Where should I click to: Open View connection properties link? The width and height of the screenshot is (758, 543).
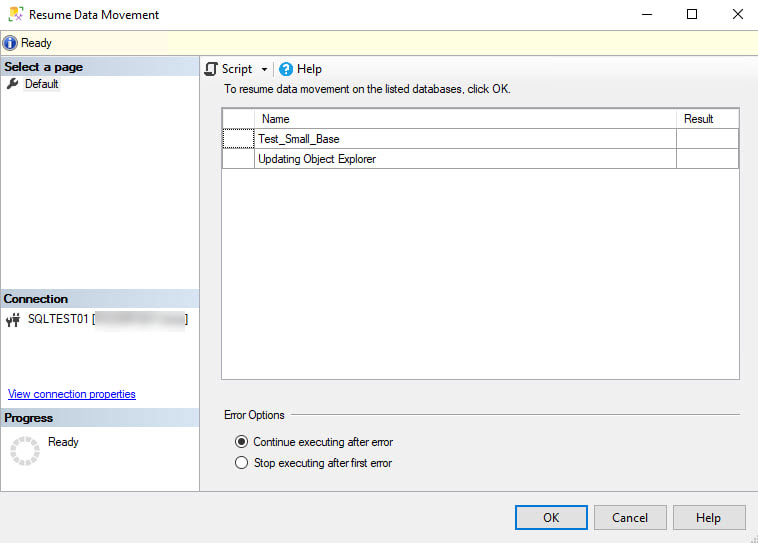[72, 394]
